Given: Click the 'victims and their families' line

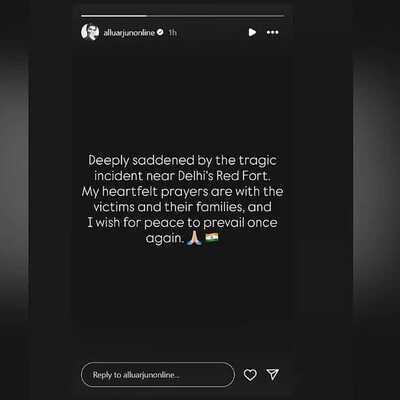Looking at the screenshot, I should point(182,207).
